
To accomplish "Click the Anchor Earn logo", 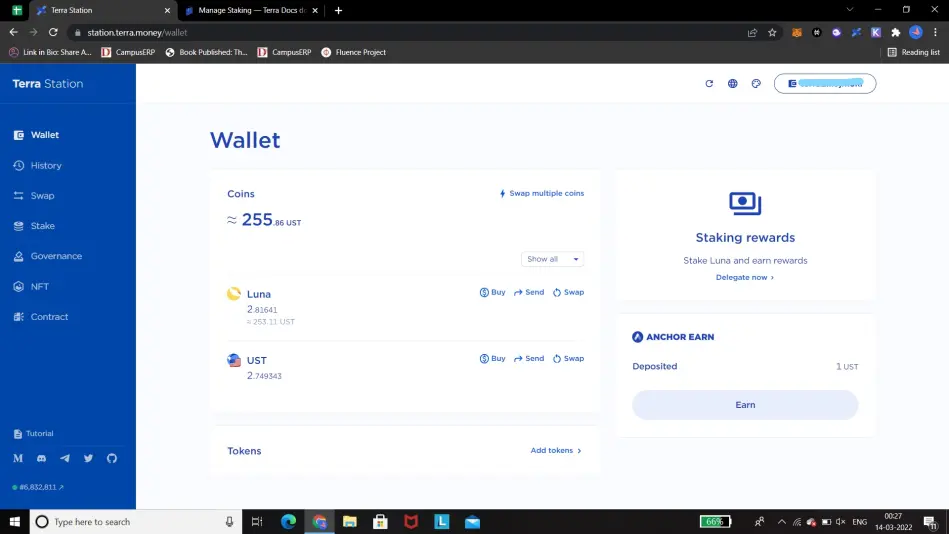I will [637, 337].
